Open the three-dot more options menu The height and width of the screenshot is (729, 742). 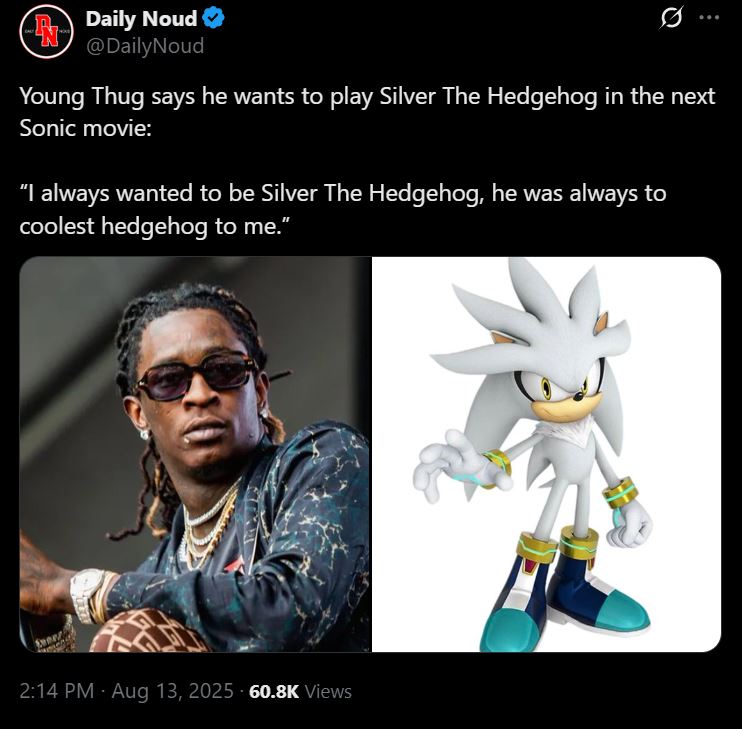click(x=709, y=18)
